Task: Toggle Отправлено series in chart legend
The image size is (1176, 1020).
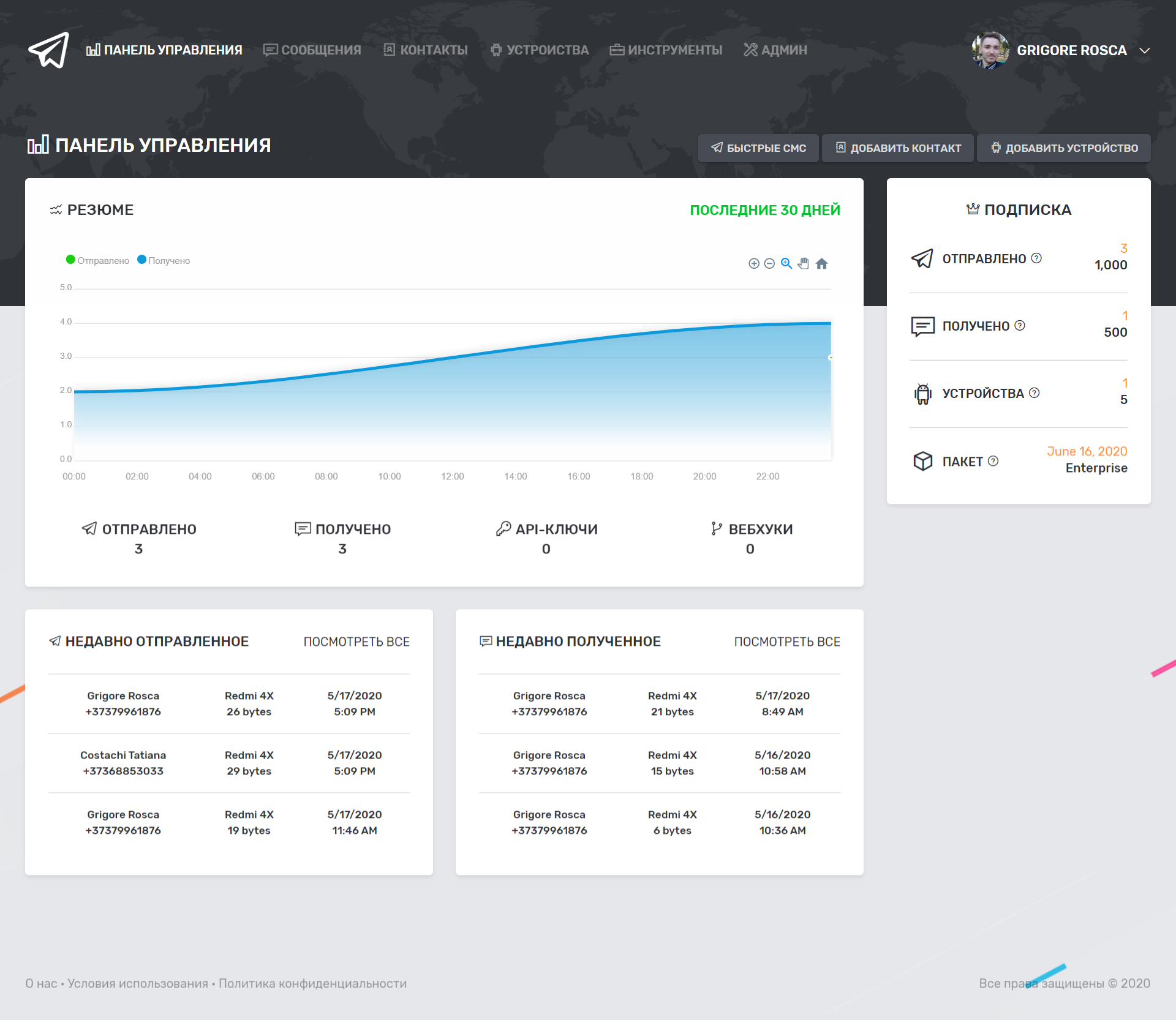Action: pos(98,261)
